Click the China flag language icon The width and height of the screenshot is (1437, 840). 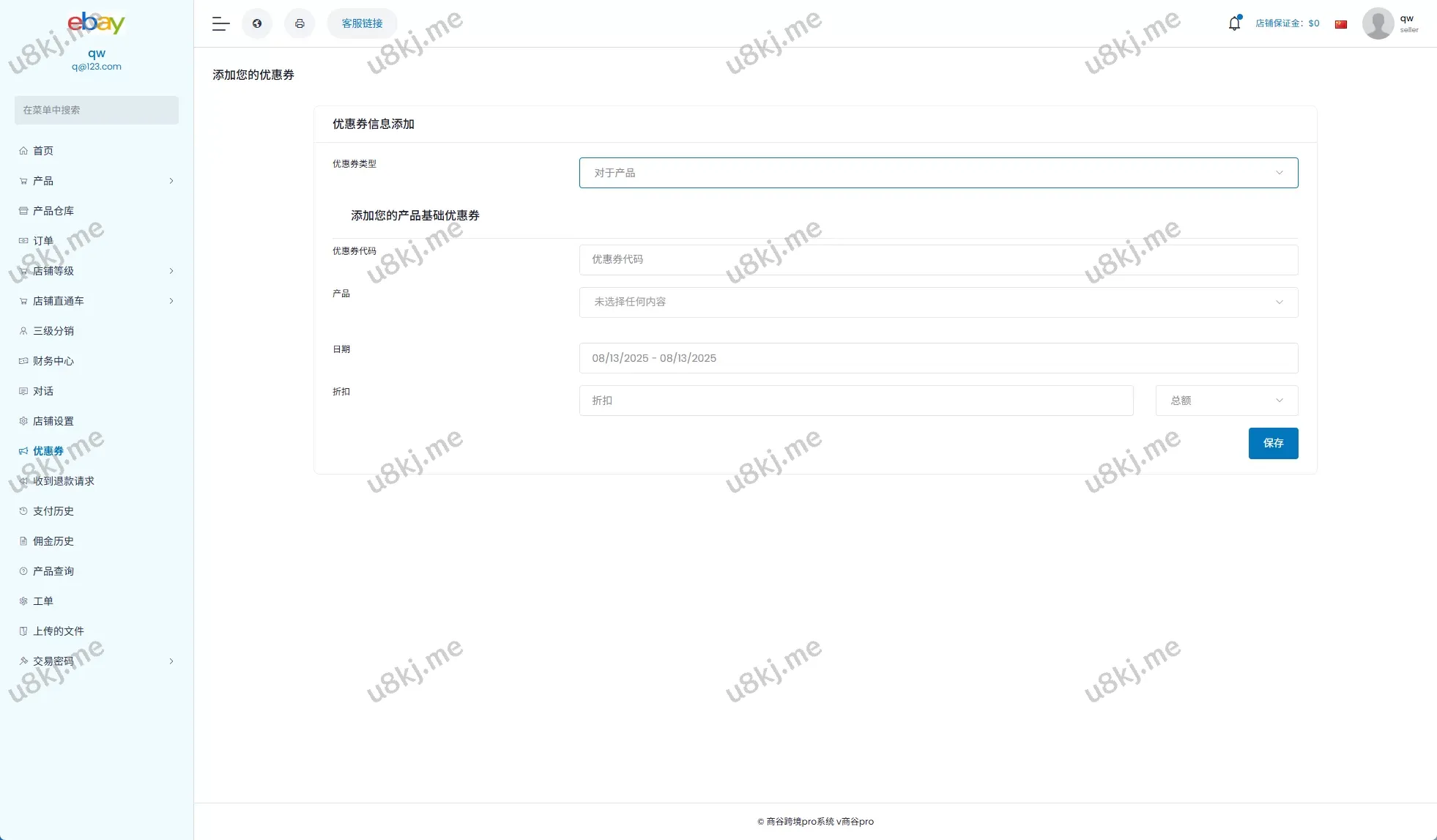pos(1341,24)
